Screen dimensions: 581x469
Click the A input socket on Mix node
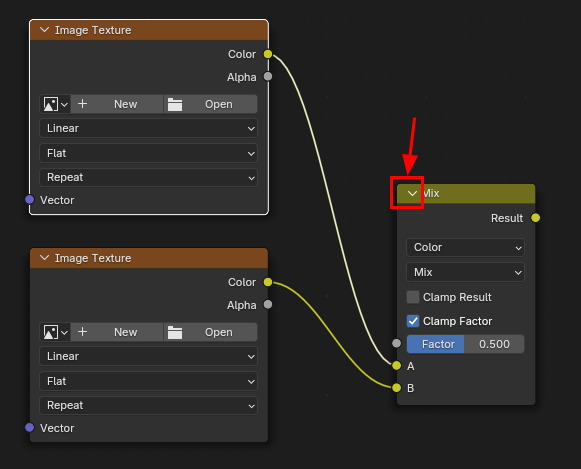point(396,366)
